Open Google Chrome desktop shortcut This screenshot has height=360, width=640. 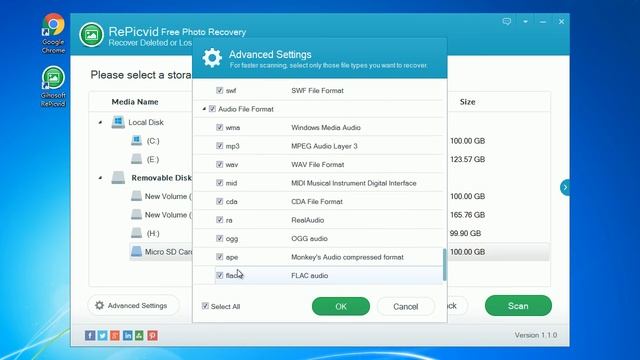click(53, 33)
